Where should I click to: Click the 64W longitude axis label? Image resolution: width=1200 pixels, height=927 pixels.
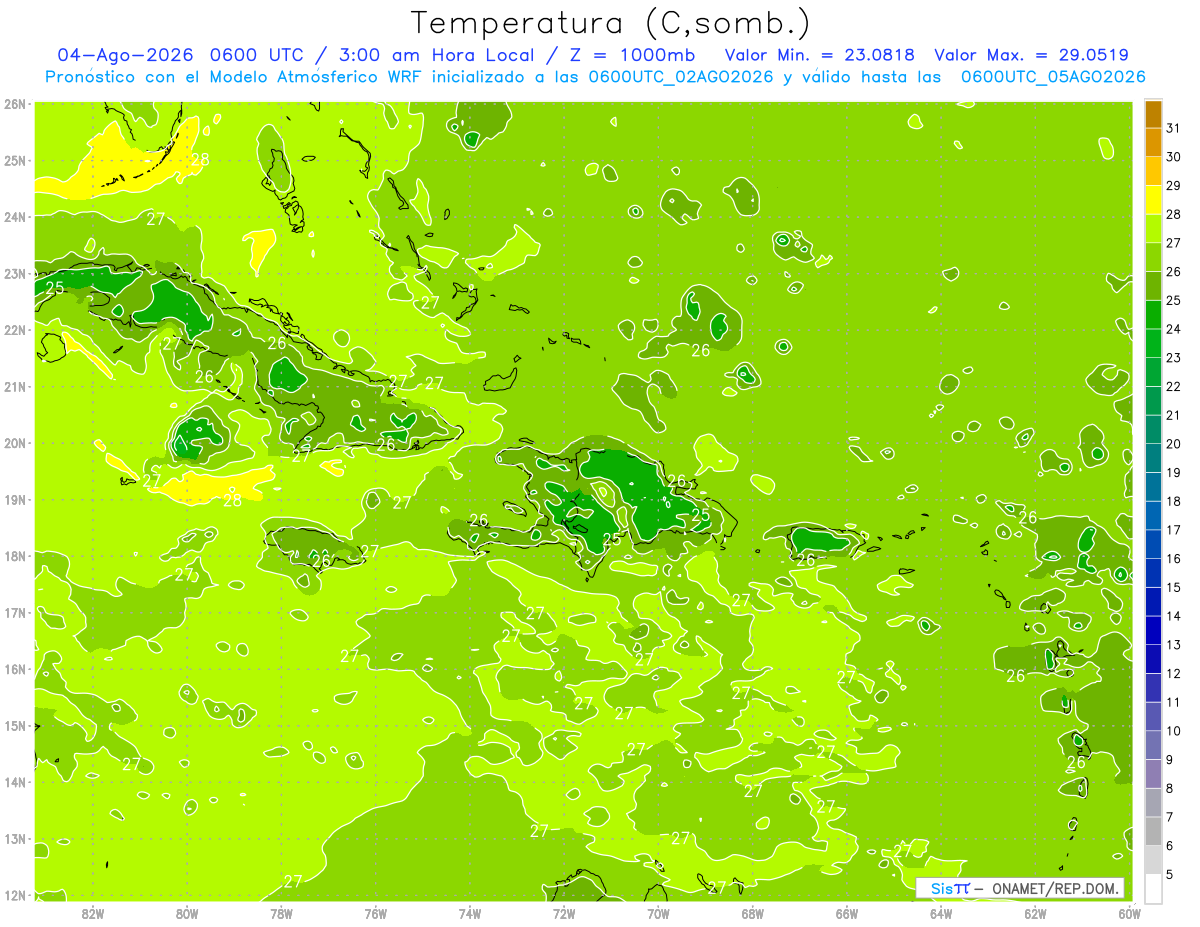point(940,914)
